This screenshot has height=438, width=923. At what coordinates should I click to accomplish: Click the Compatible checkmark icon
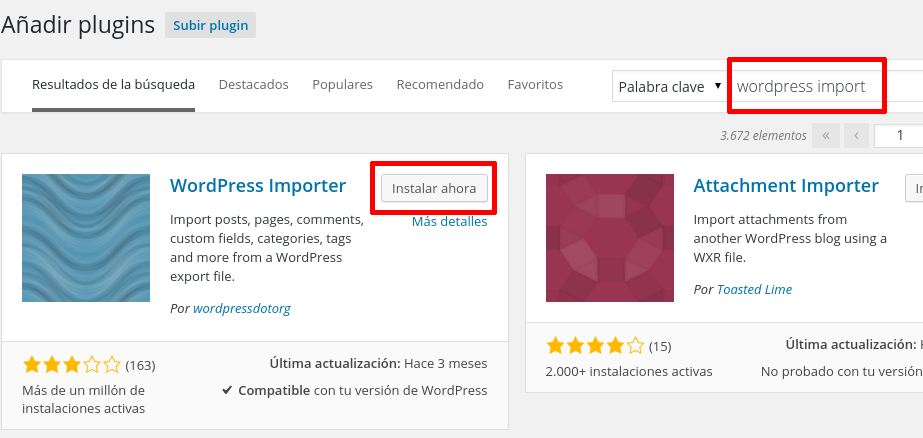point(227,390)
